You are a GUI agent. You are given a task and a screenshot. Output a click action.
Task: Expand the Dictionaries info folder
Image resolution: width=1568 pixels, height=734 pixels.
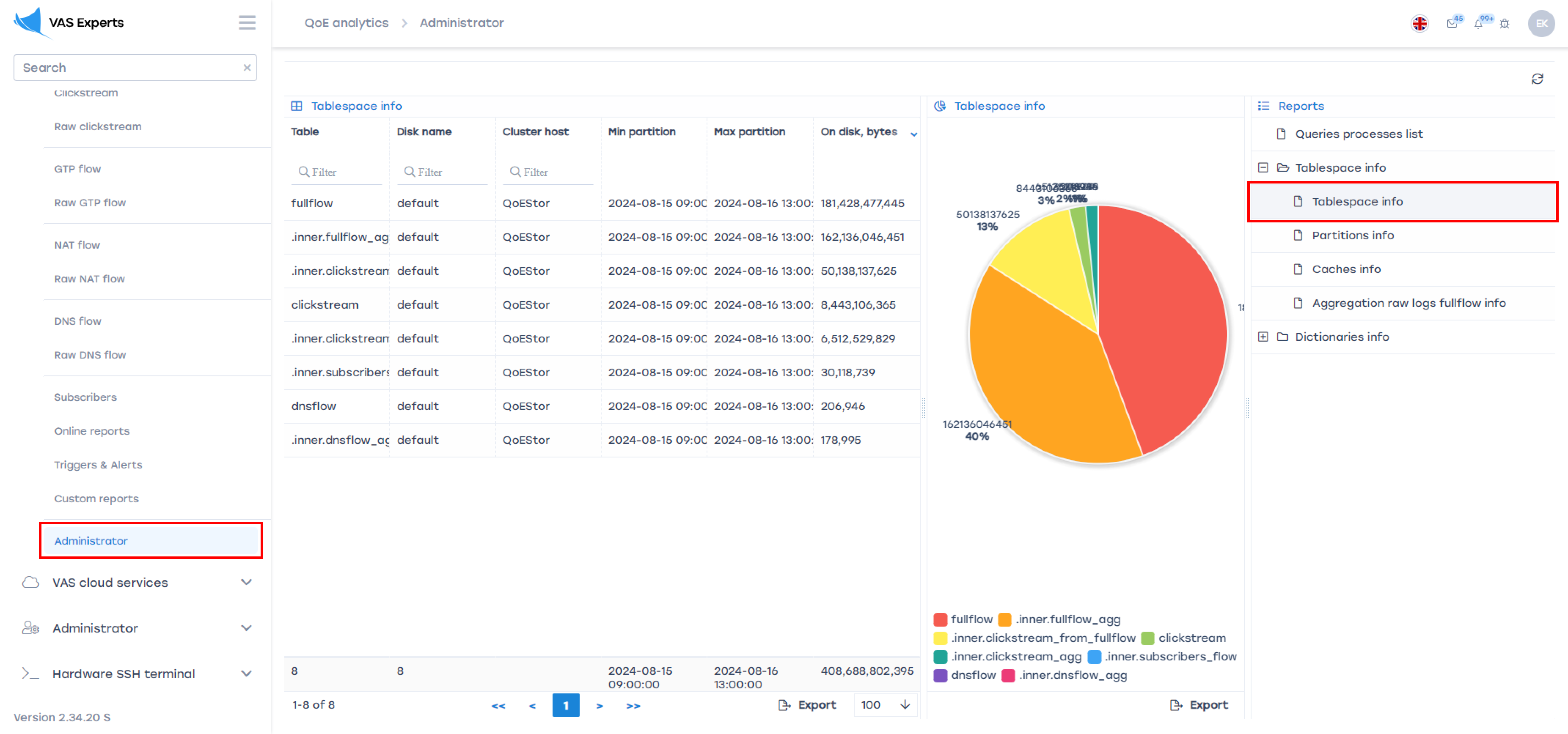[1263, 337]
